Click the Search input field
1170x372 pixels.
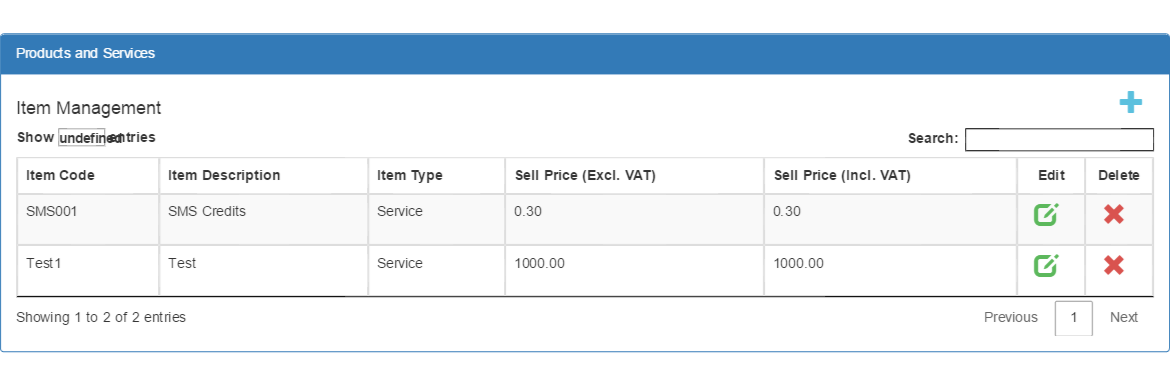point(1059,139)
